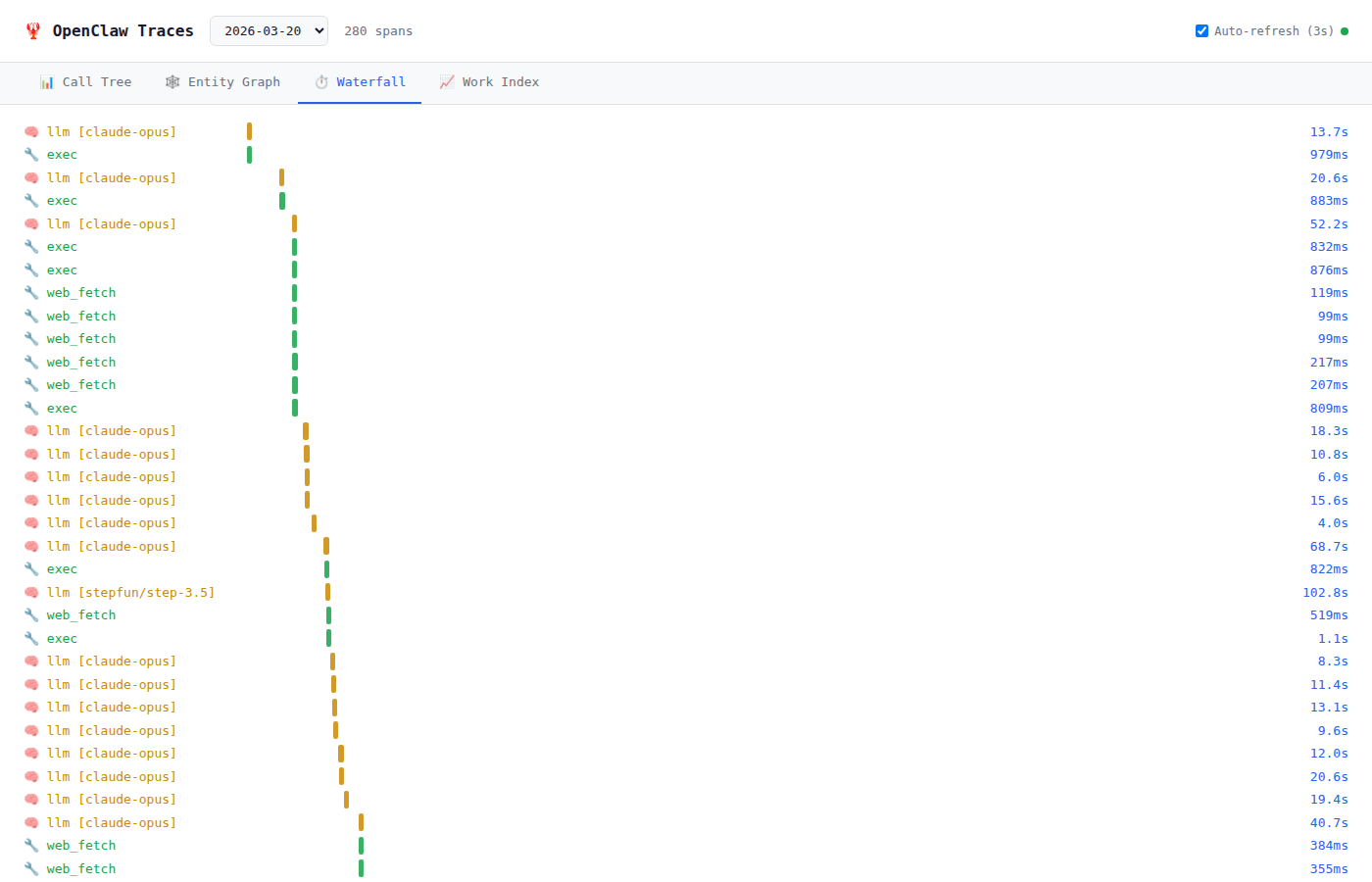Click the Waterfall stopwatch icon

(321, 82)
